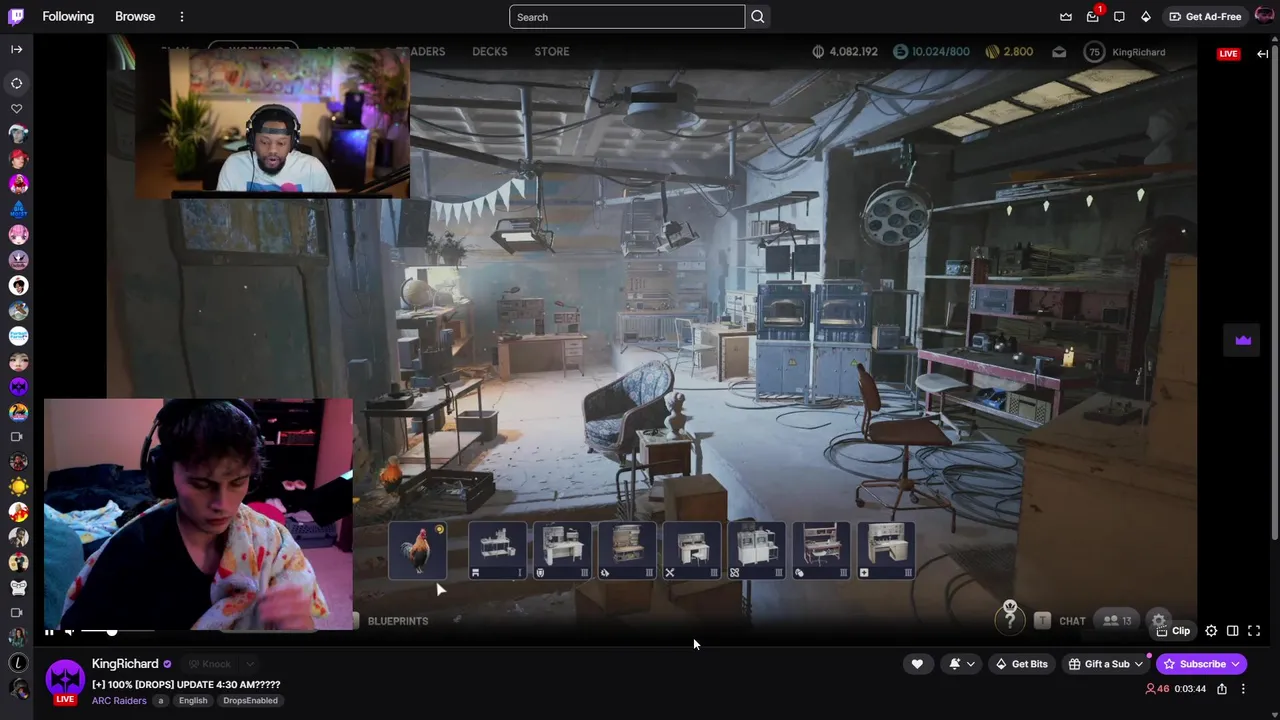Select the shield-icon gear bench tile

[561, 550]
